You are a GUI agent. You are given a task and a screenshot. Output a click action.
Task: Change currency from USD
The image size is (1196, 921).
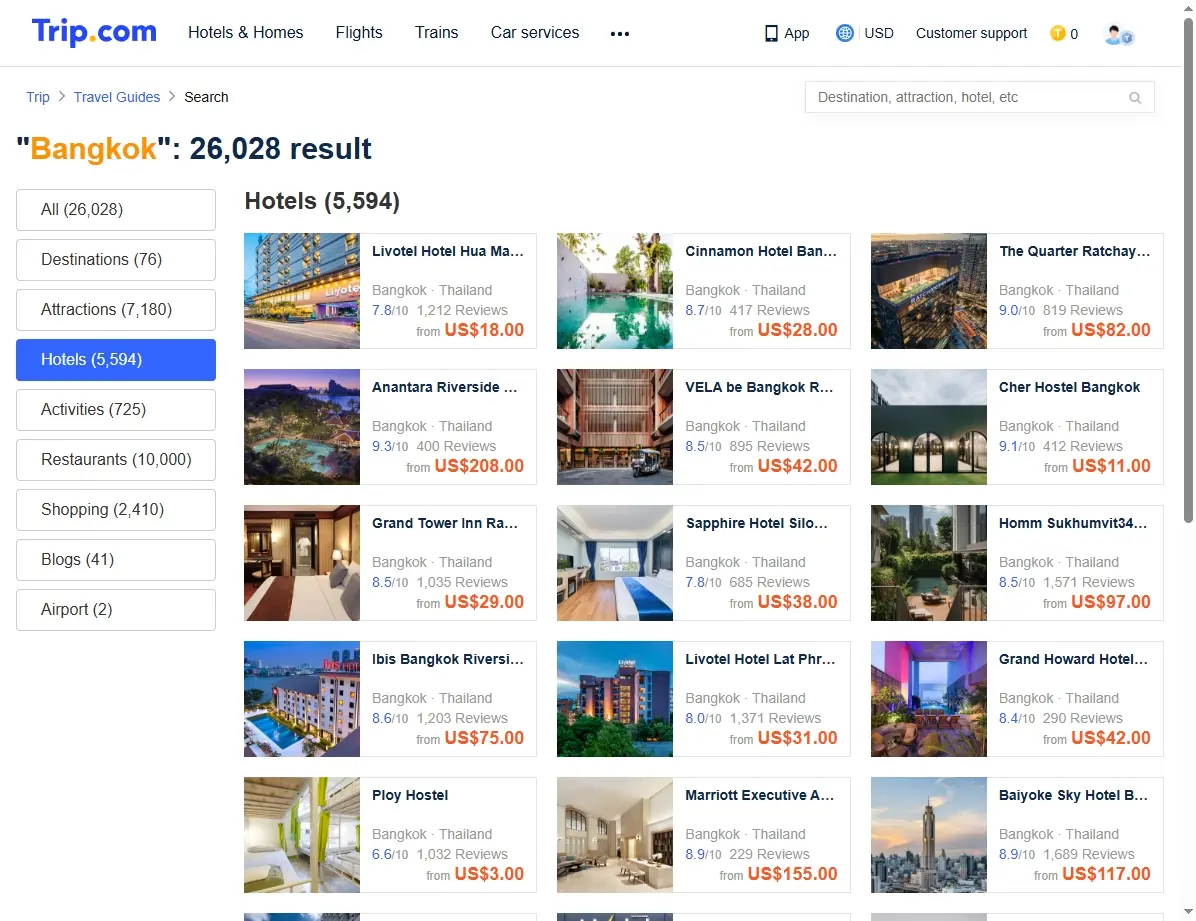(879, 34)
